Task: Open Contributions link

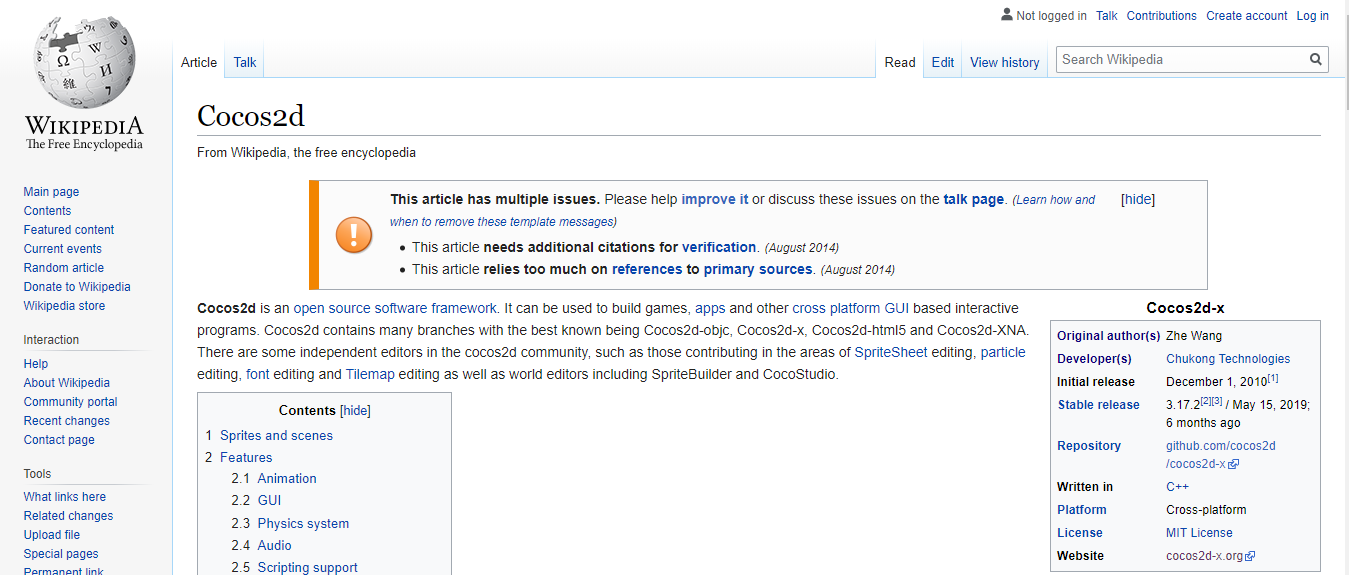Action: coord(1162,16)
